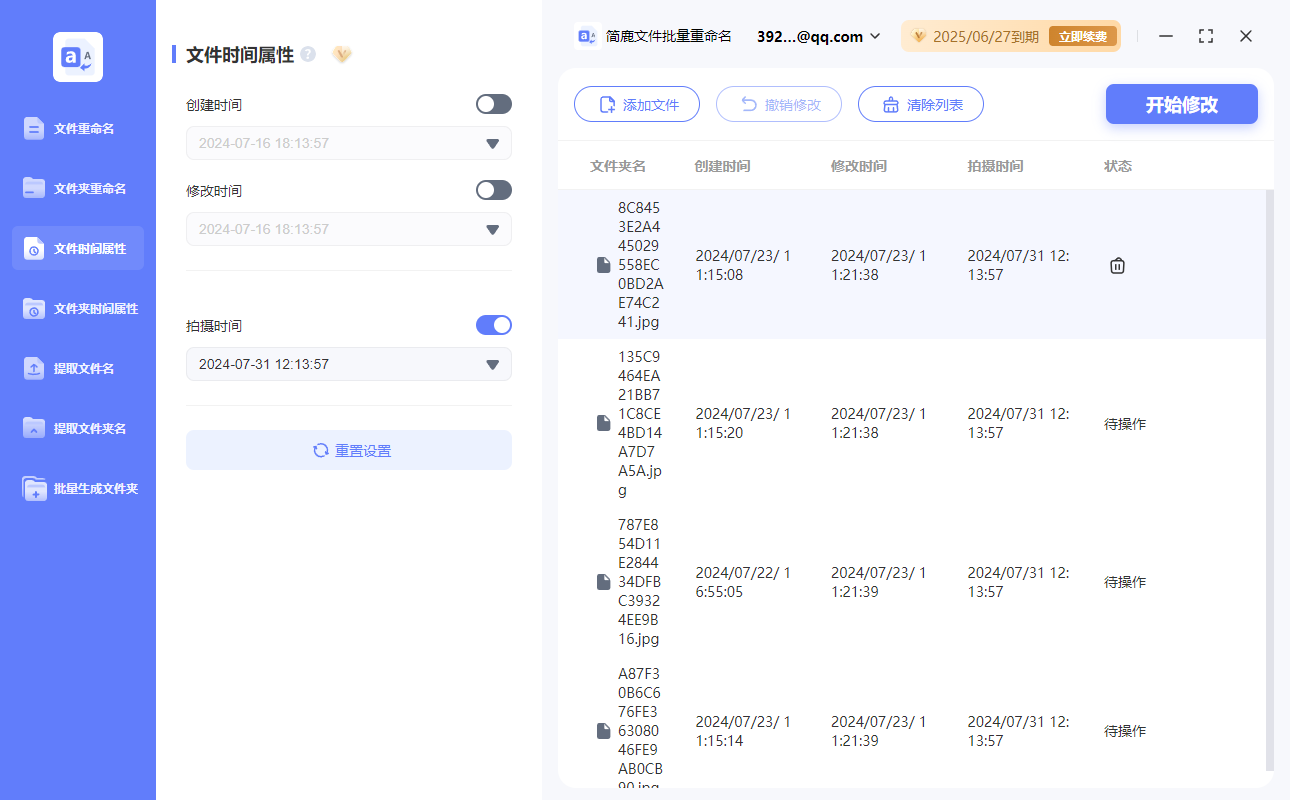Viewport: 1290px width, 800px height.
Task: Click 重置设置 to reset settings
Action: click(348, 450)
